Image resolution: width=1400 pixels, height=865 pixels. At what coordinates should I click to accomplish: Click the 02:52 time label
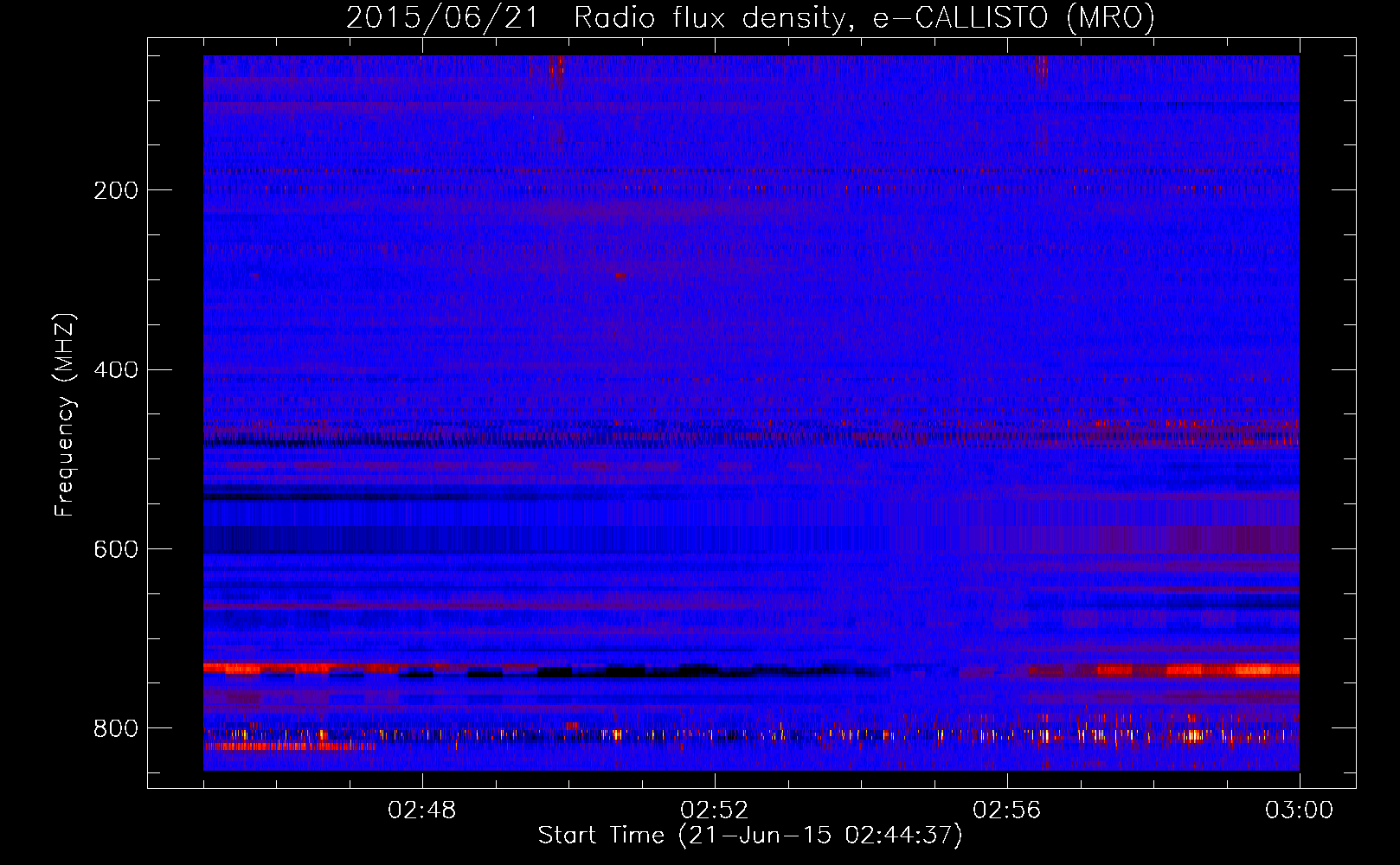[x=715, y=811]
